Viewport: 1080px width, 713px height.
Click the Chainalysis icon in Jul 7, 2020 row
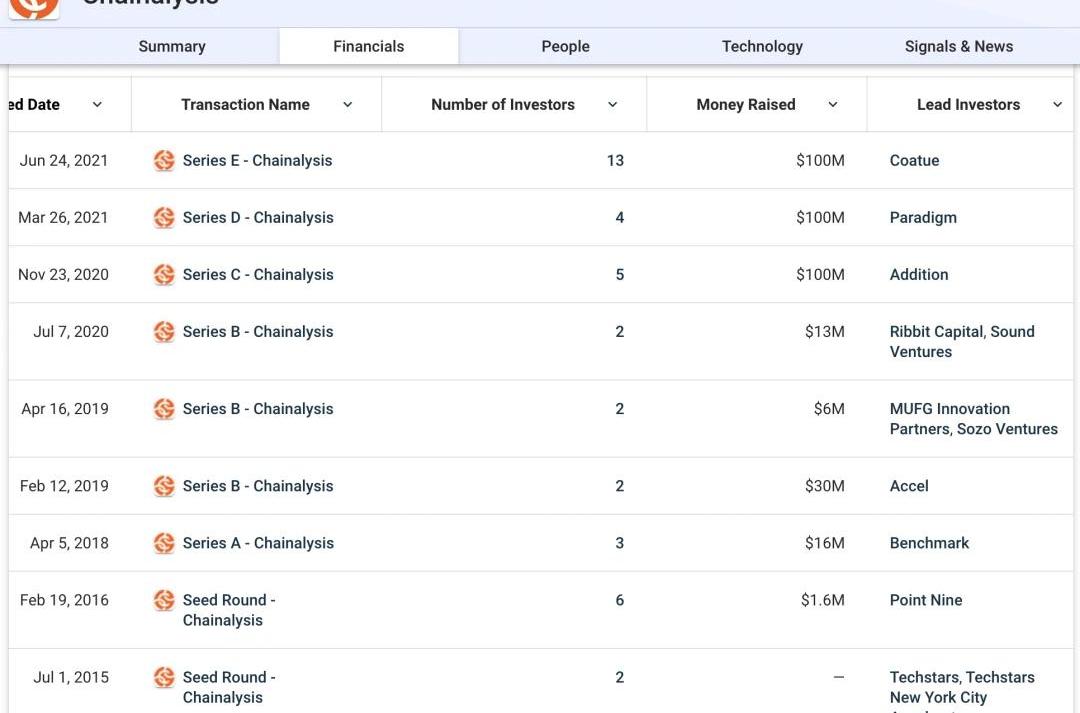click(164, 332)
